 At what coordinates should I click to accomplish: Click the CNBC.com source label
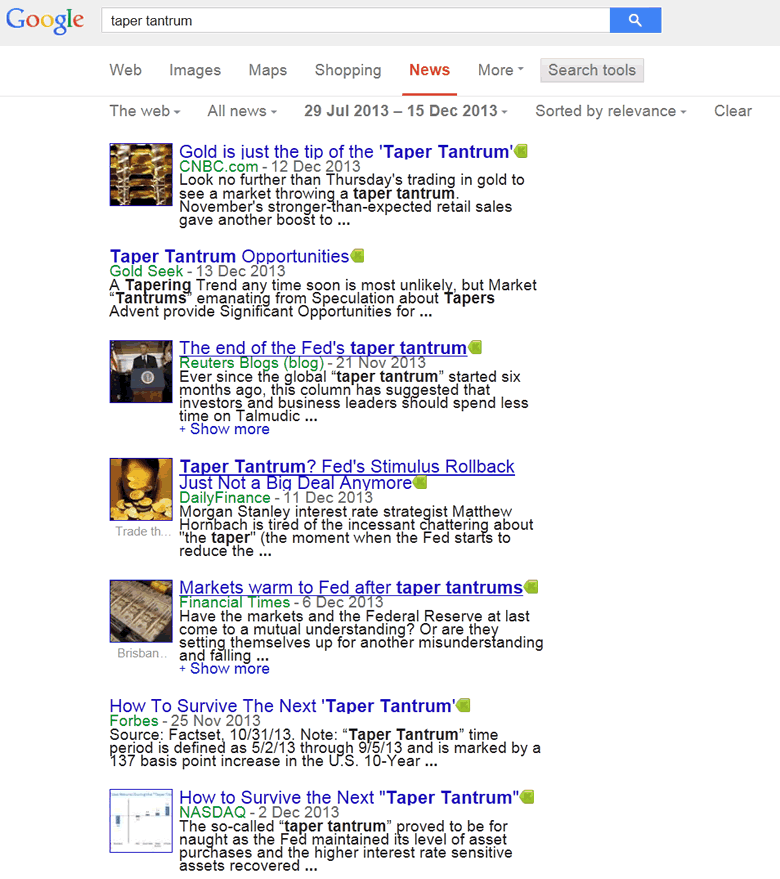point(219,166)
